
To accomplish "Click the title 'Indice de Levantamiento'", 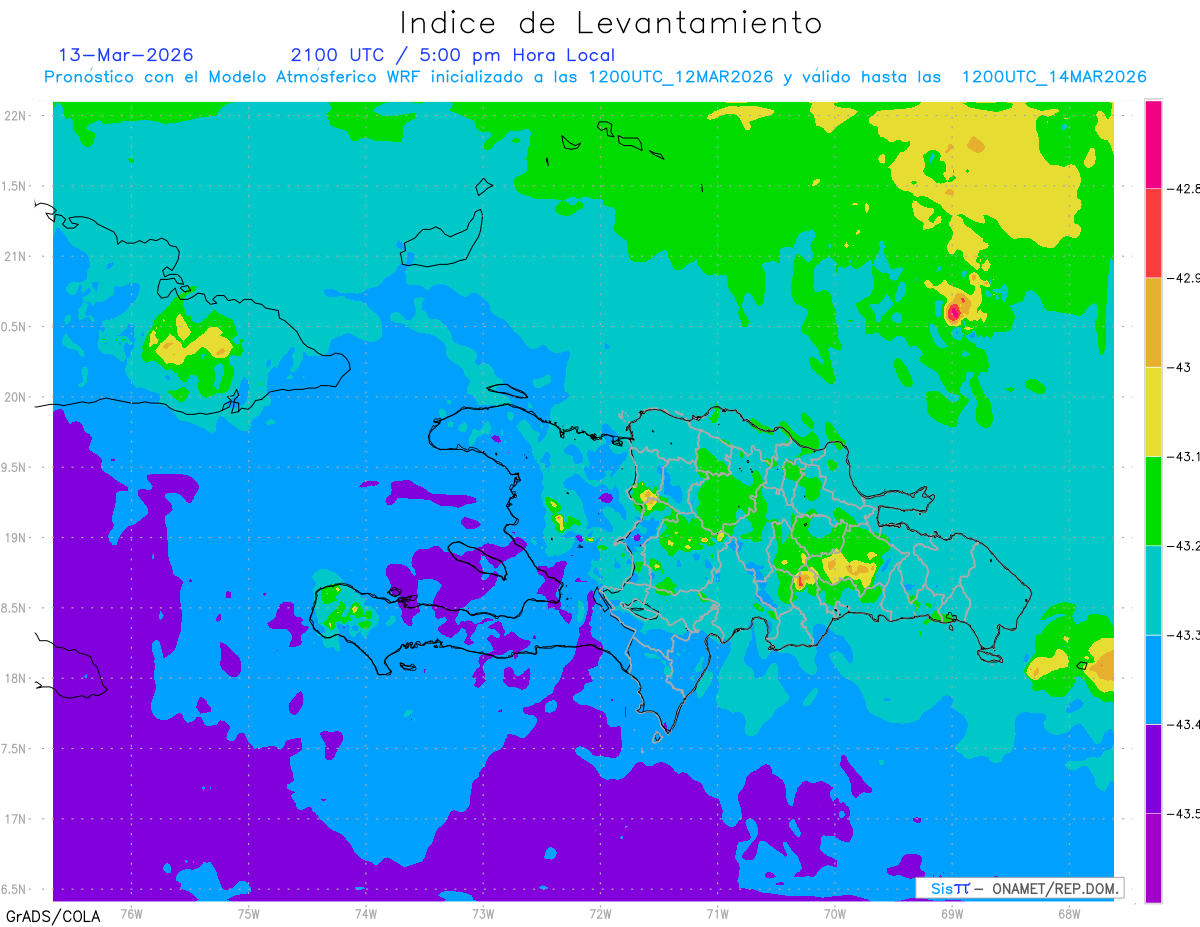I will pyautogui.click(x=611, y=22).
